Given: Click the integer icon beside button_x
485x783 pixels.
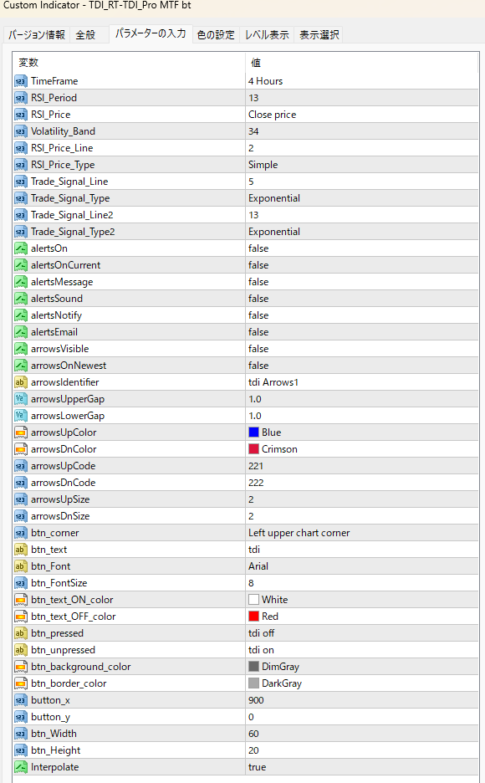Looking at the screenshot, I should pyautogui.click(x=20, y=700).
